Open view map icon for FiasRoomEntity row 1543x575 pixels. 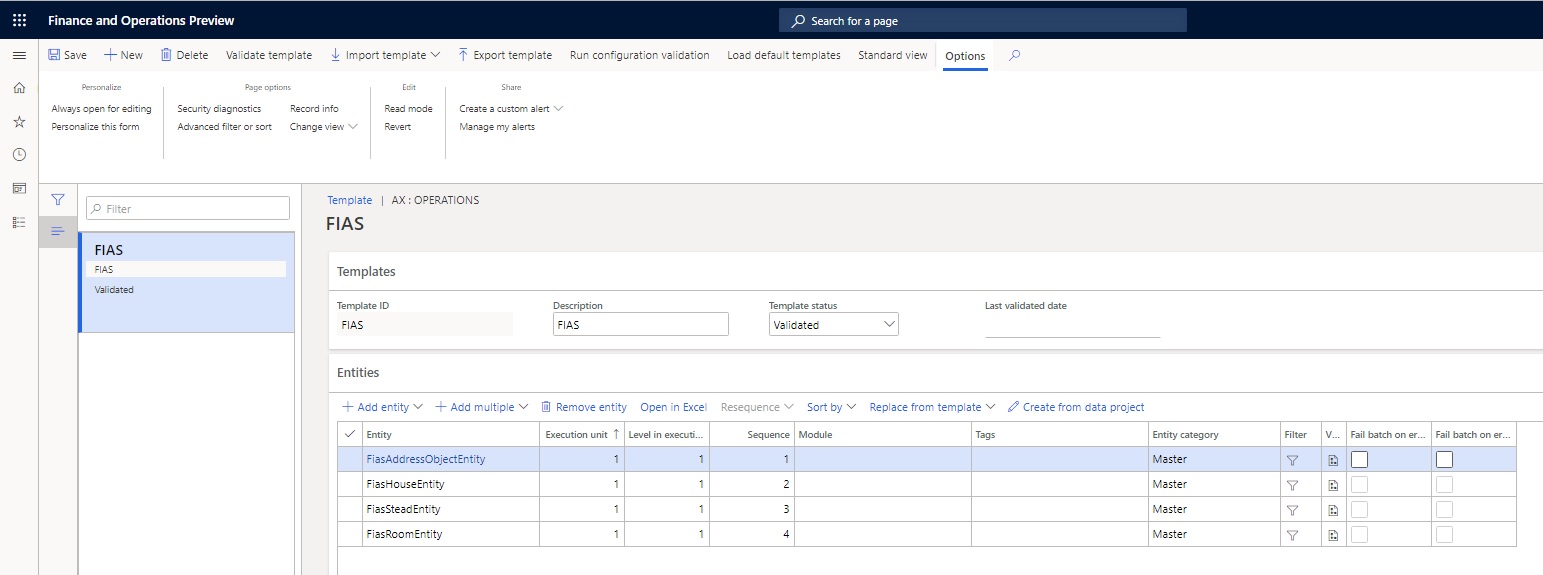[x=1333, y=535]
